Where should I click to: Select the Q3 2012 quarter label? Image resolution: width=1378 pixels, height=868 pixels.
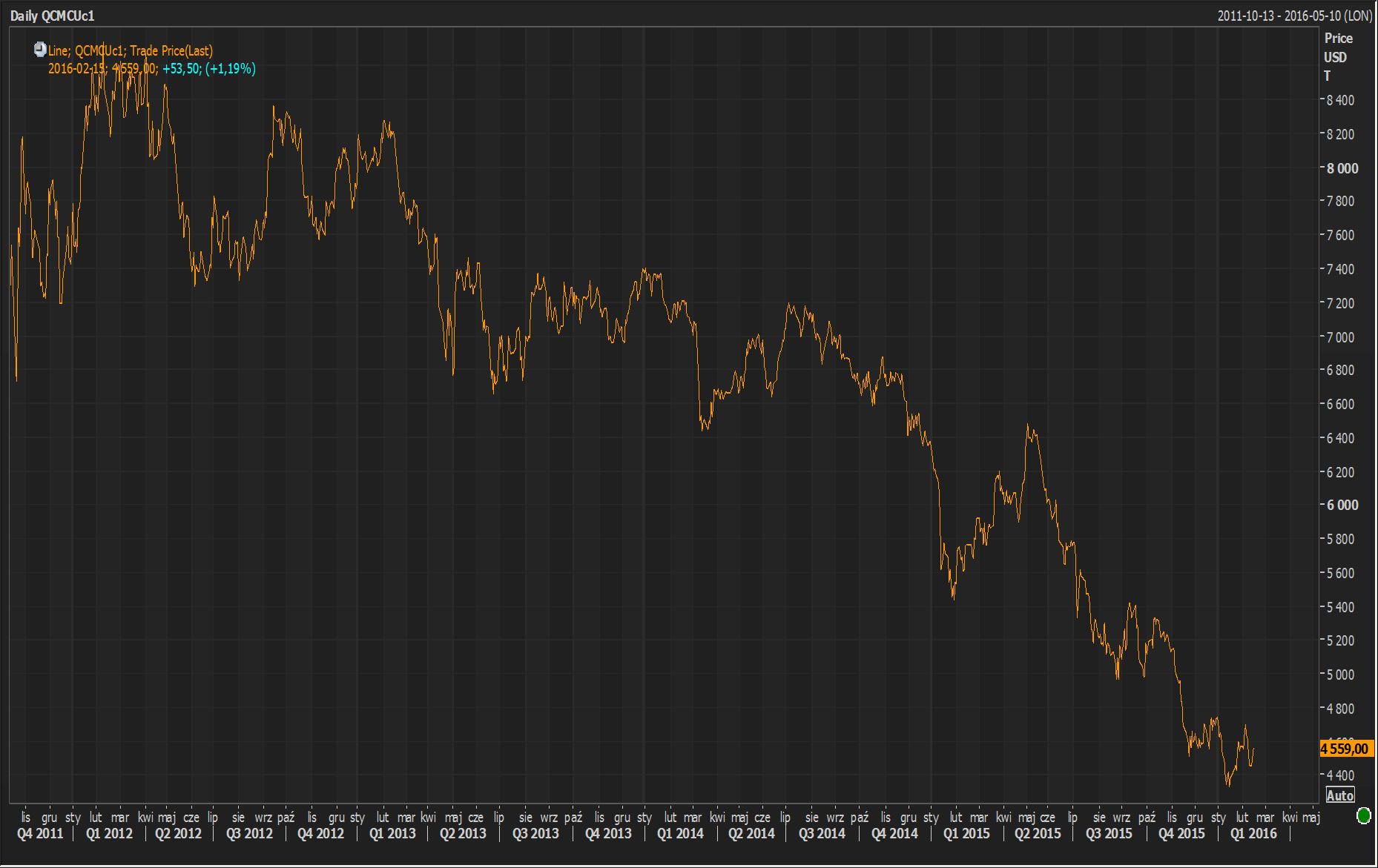click(249, 833)
